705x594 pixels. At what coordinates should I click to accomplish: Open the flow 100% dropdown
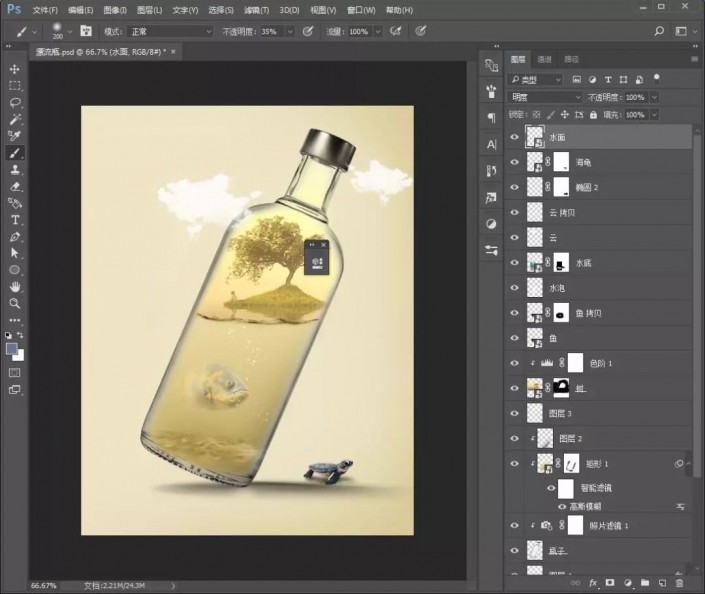click(378, 31)
